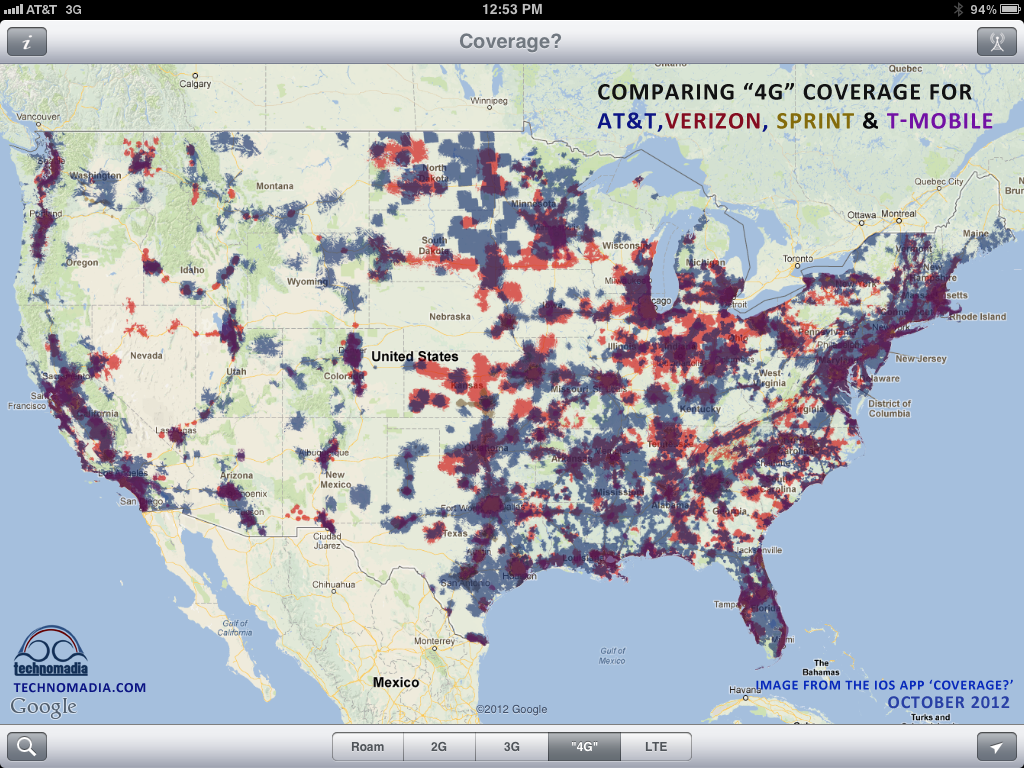Tap the United States label on the map

tap(414, 356)
